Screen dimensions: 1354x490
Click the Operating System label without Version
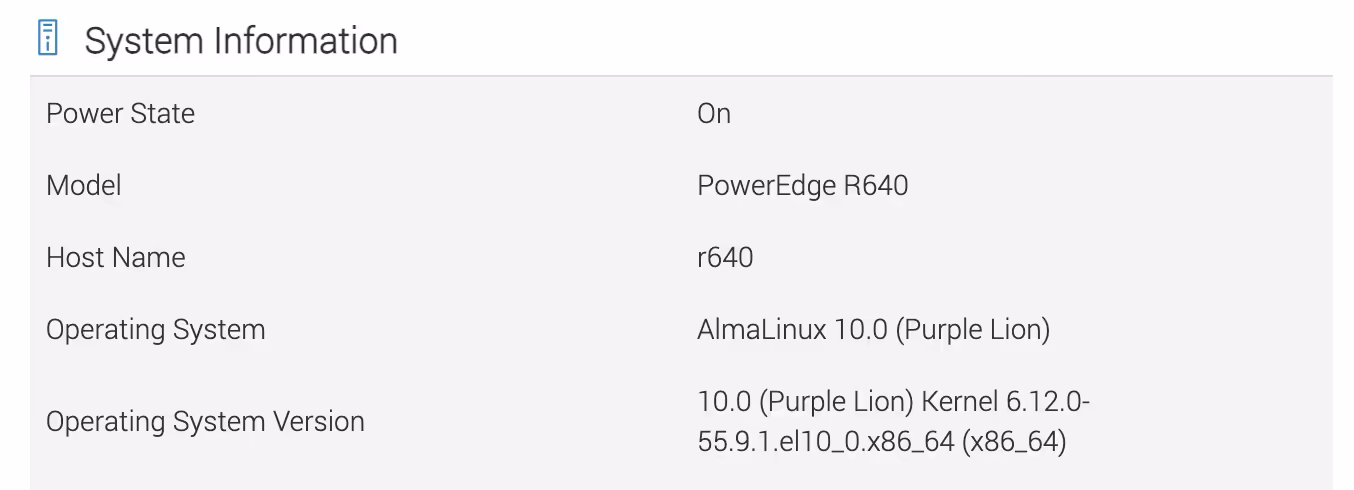[156, 329]
